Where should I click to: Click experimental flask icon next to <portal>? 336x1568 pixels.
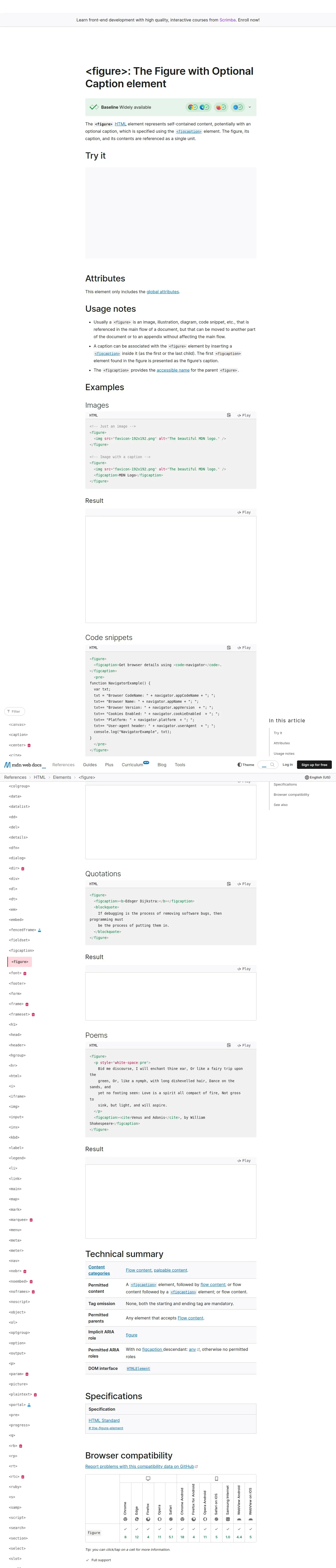point(29,1405)
